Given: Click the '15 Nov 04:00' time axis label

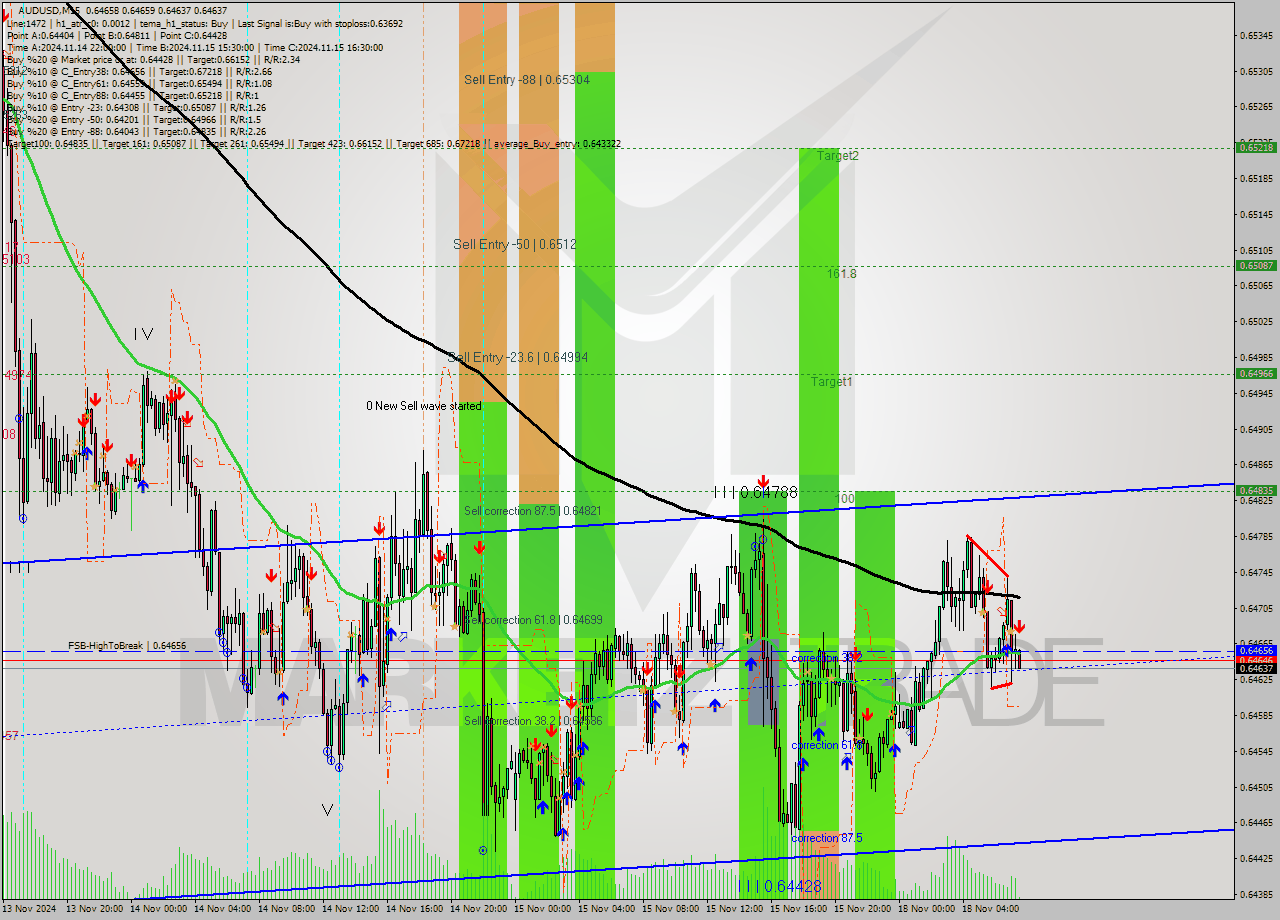Looking at the screenshot, I should [608, 909].
